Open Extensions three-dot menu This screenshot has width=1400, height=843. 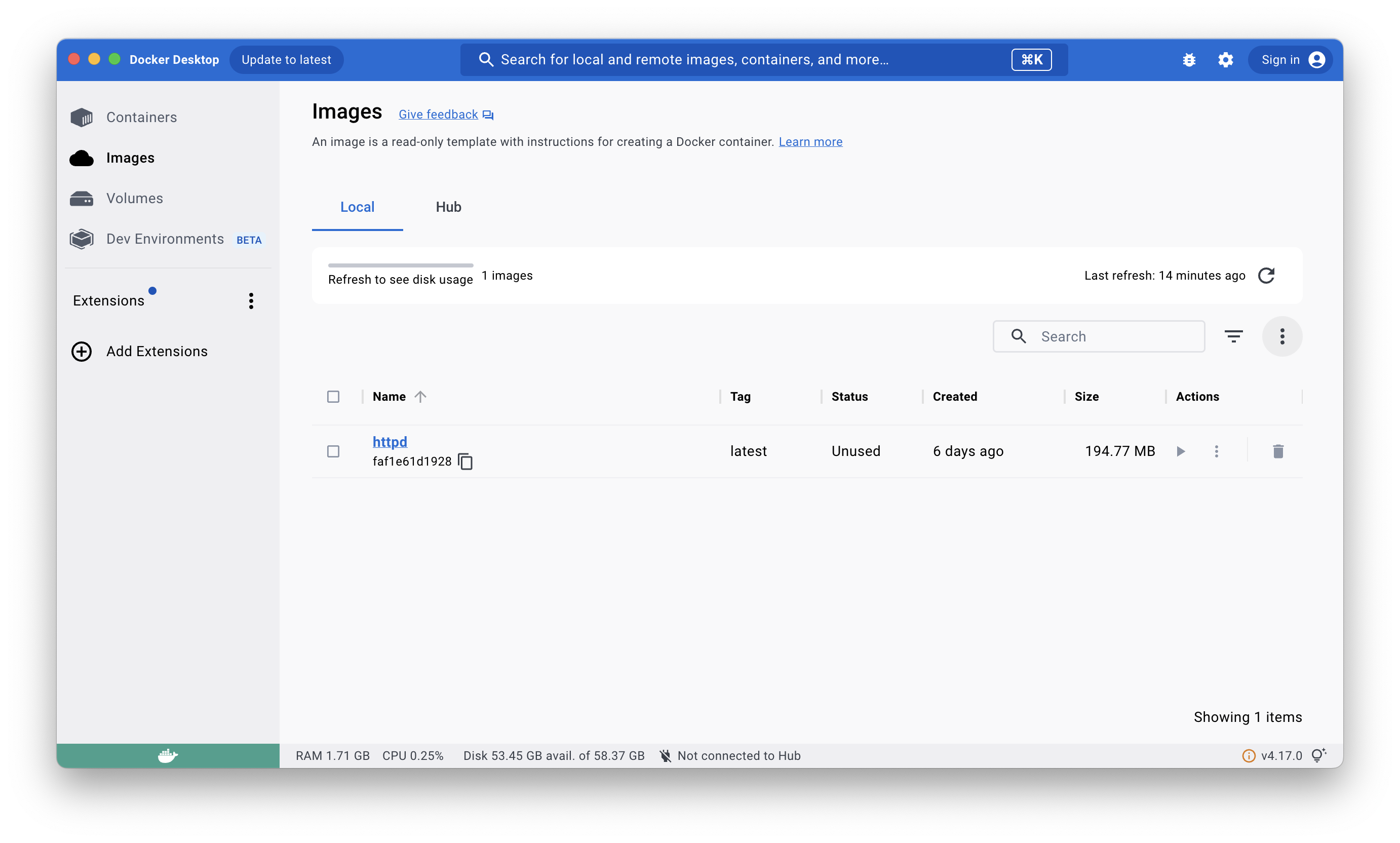pos(251,300)
